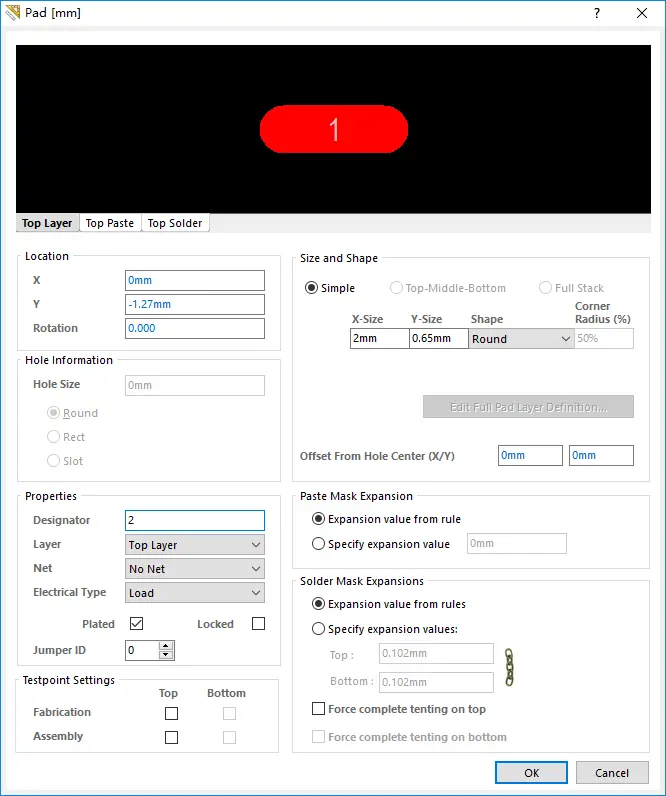The image size is (666, 796).
Task: Click the red pad preview shape
Action: coord(334,129)
